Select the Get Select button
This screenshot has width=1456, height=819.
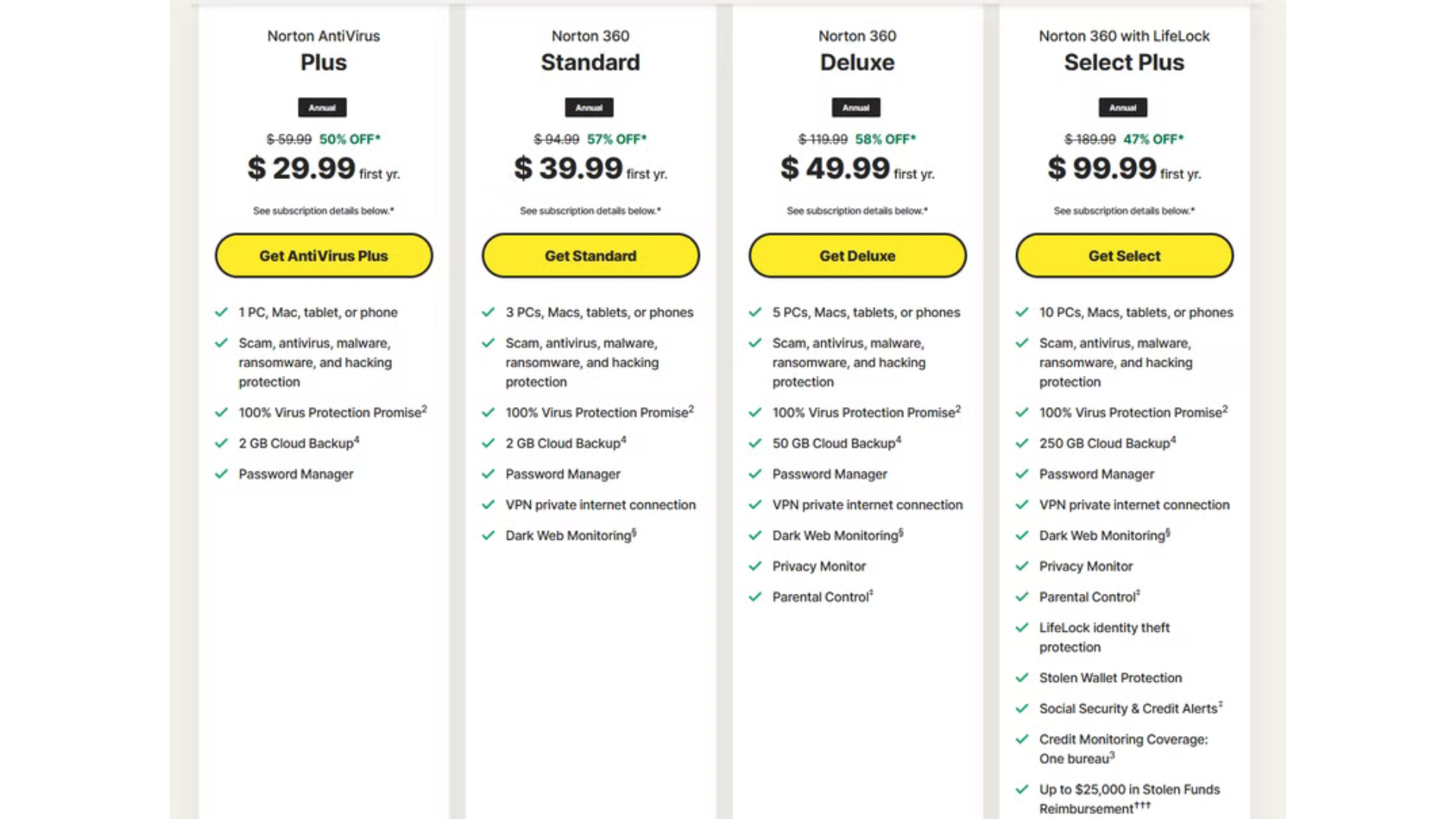tap(1124, 256)
